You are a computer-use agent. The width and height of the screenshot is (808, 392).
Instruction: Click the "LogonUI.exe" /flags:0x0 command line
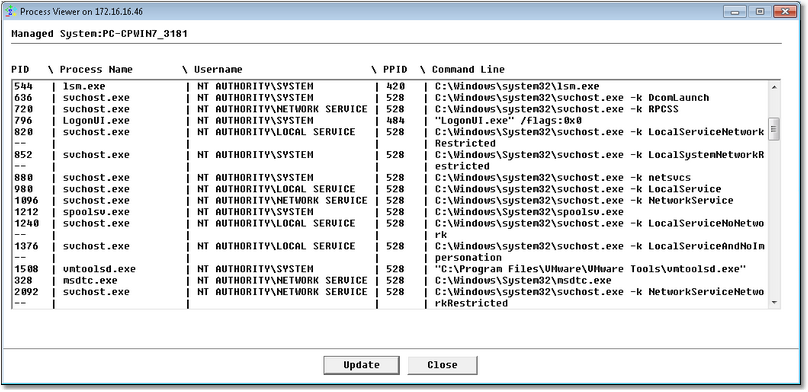click(508, 121)
